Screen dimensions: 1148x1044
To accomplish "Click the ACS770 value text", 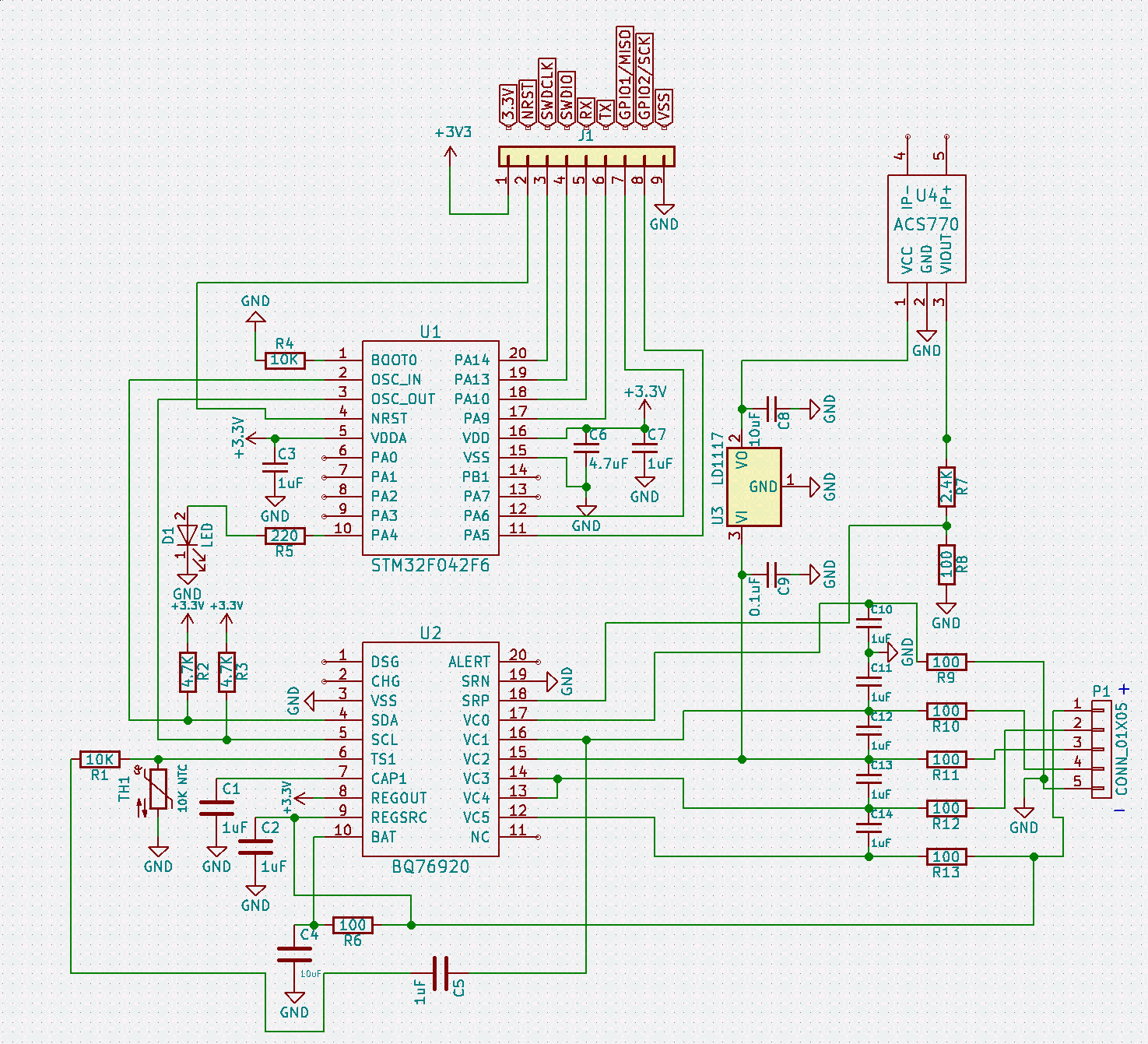I will (x=926, y=224).
